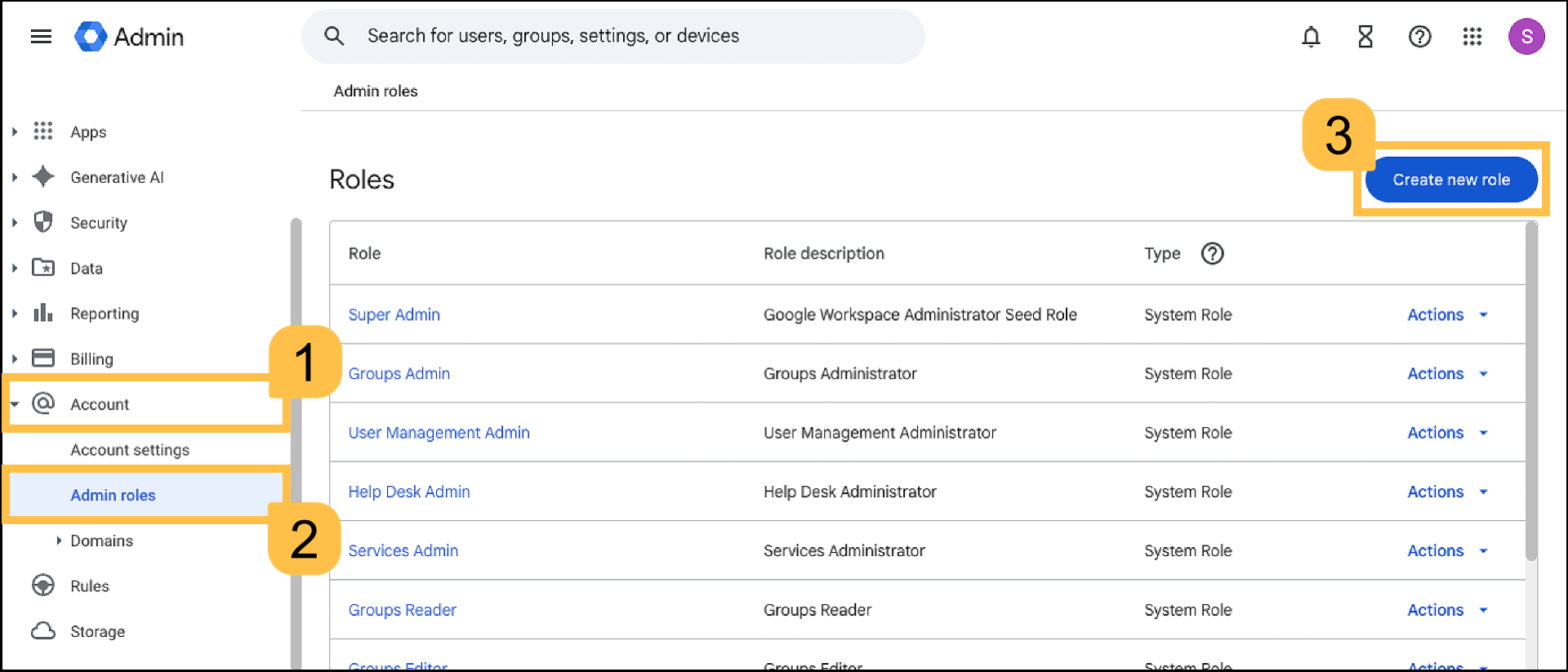Collapse the Account section arrow
This screenshot has width=1568, height=672.
pyautogui.click(x=15, y=404)
